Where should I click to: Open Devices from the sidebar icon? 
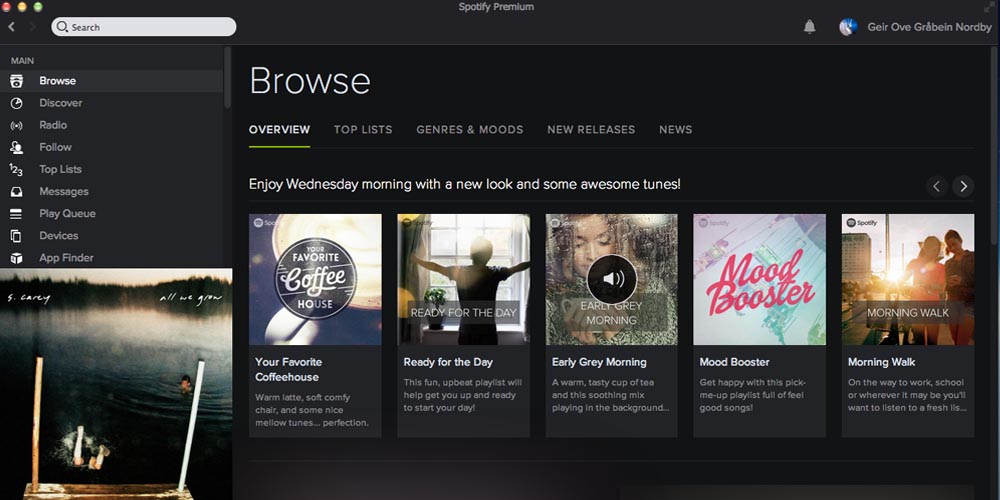click(16, 236)
